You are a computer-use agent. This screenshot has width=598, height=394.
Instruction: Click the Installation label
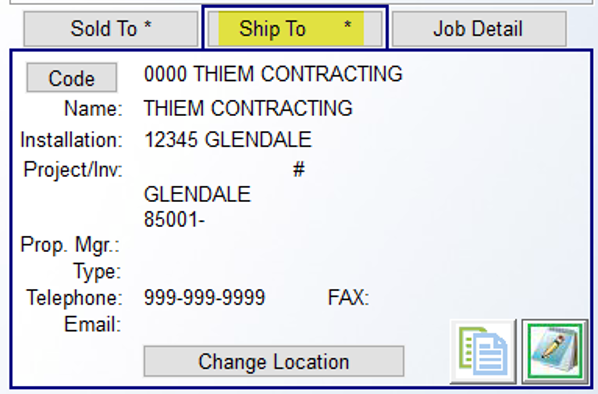[71, 140]
